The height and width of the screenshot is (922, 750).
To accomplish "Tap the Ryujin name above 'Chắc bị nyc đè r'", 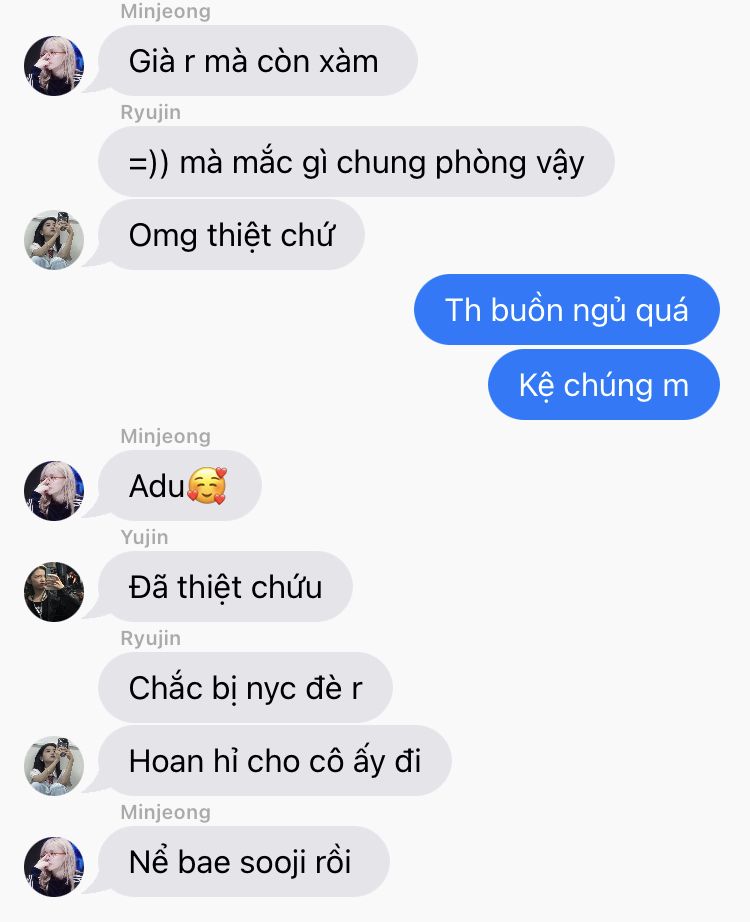I will click(x=151, y=638).
